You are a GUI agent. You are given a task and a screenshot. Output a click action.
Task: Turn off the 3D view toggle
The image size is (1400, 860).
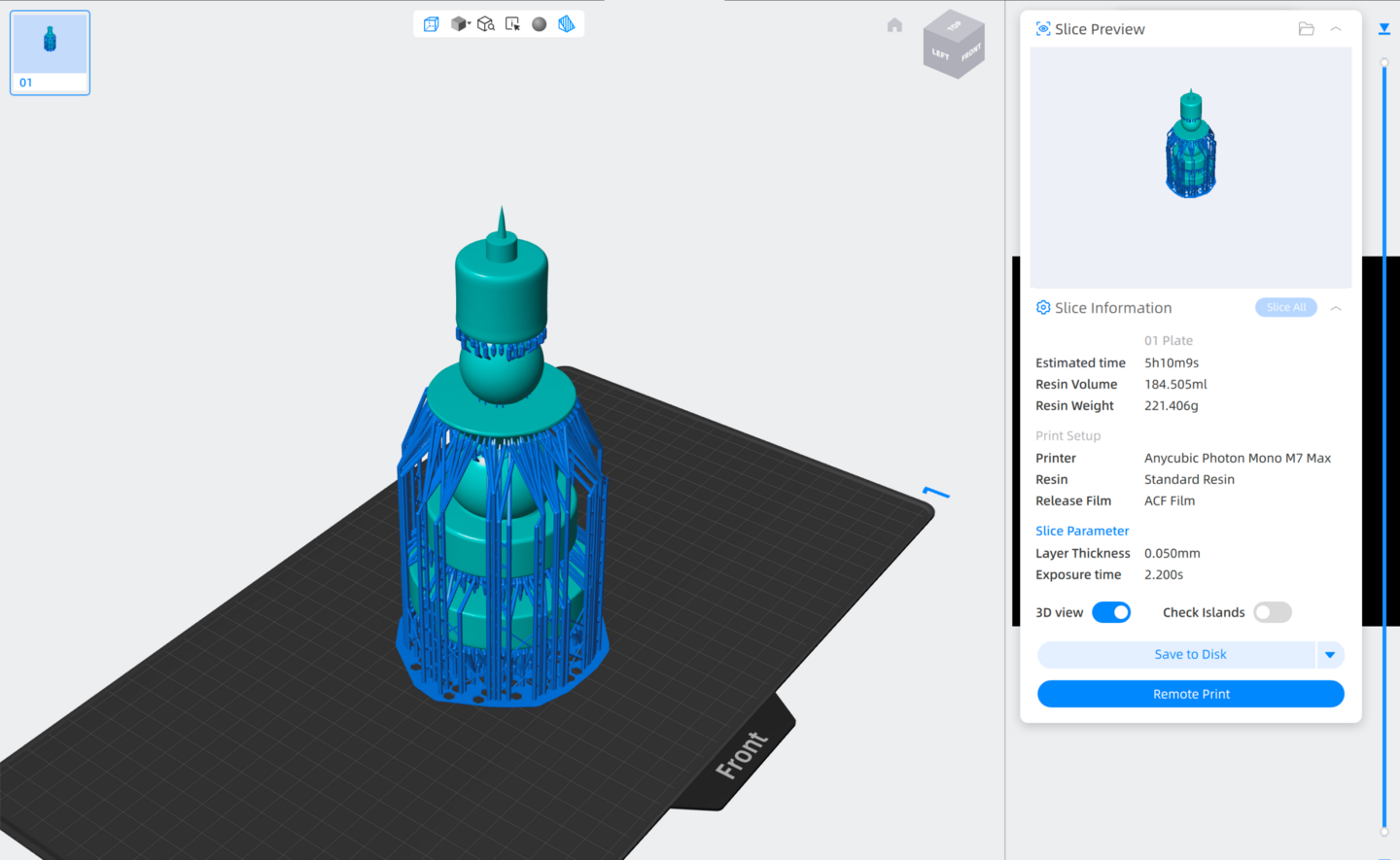tap(1111, 612)
